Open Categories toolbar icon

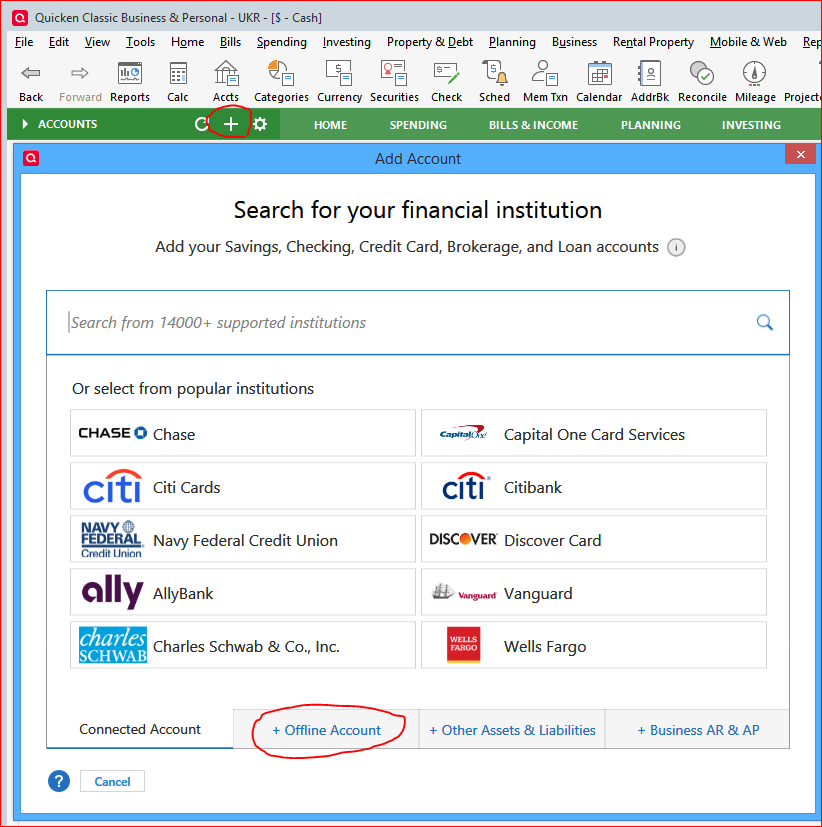pos(281,81)
